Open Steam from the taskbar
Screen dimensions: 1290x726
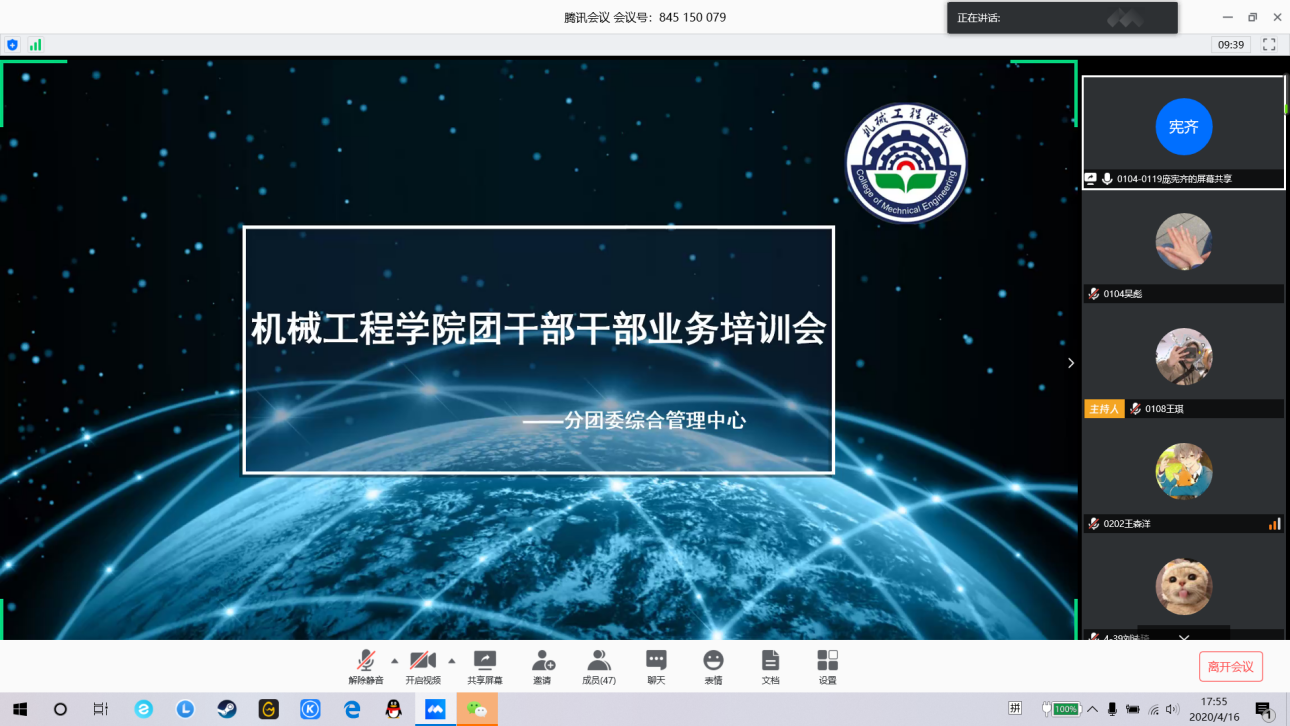pos(227,709)
